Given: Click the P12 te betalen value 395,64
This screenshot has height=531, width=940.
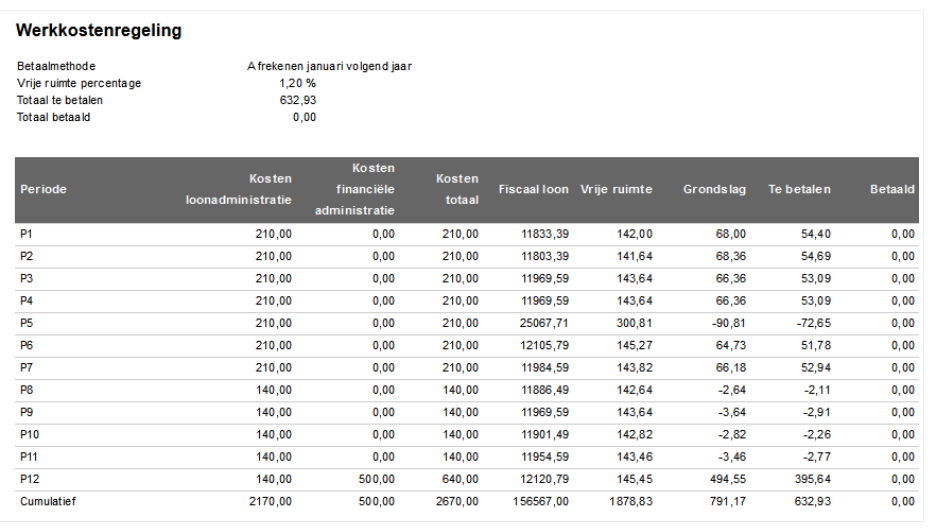Looking at the screenshot, I should [812, 479].
